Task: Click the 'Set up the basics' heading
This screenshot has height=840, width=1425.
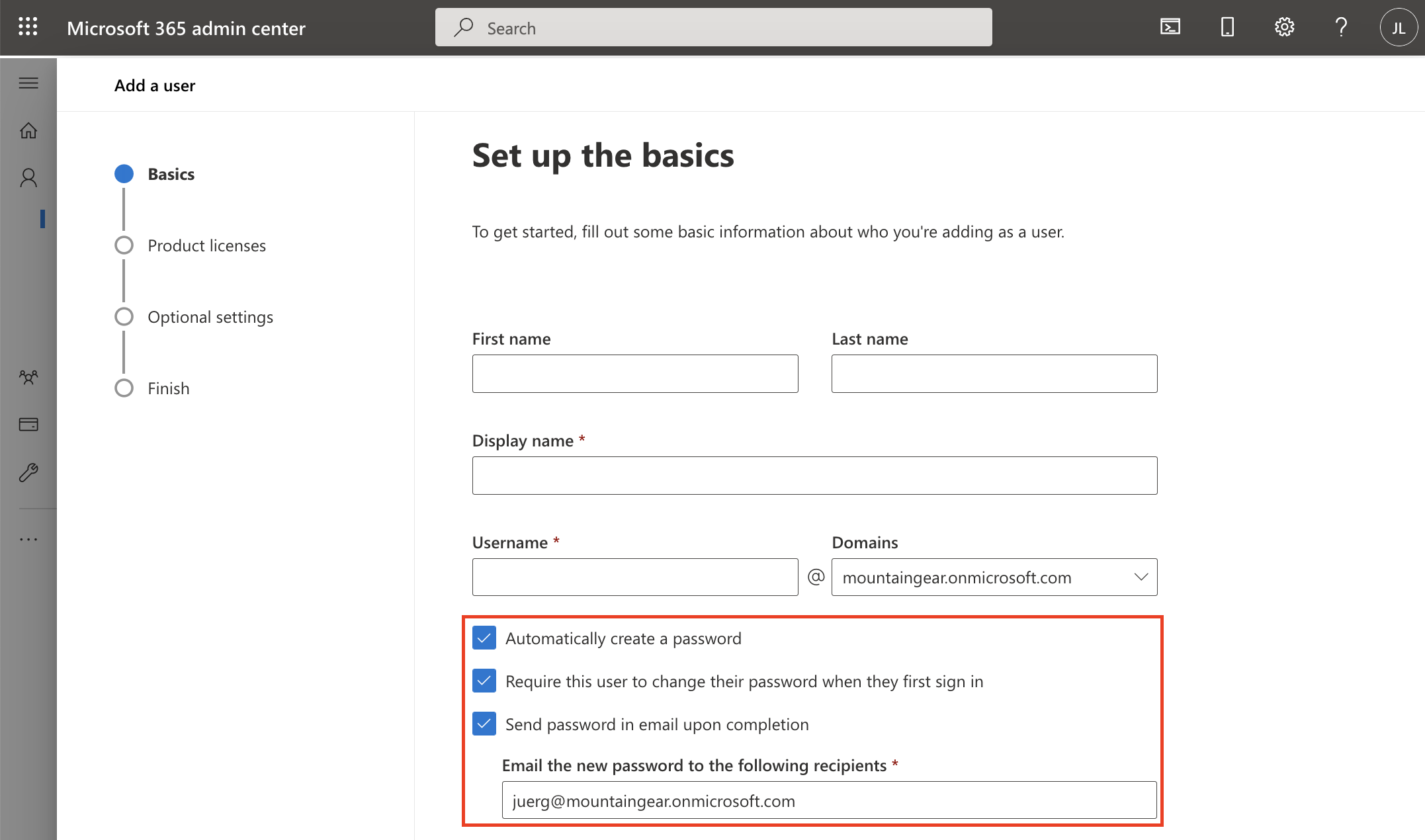Action: pyautogui.click(x=603, y=155)
